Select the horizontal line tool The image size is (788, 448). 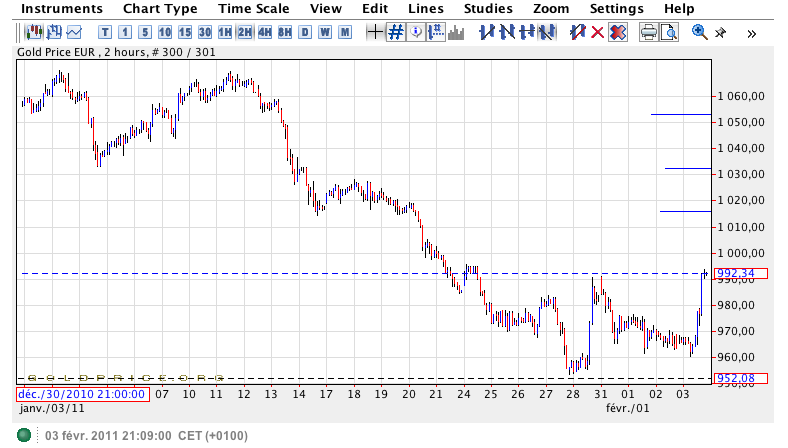pyautogui.click(x=527, y=33)
